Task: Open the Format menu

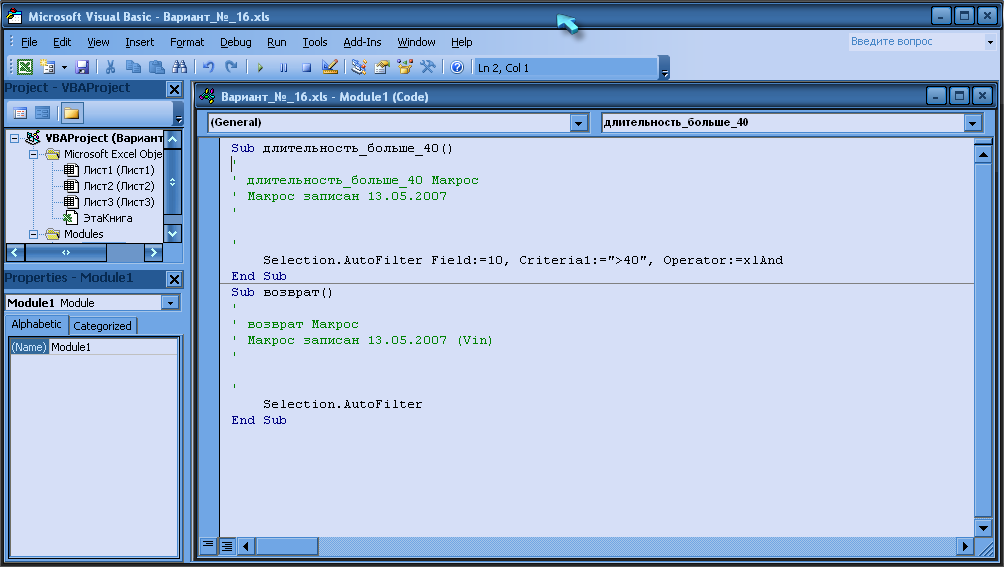Action: (187, 42)
